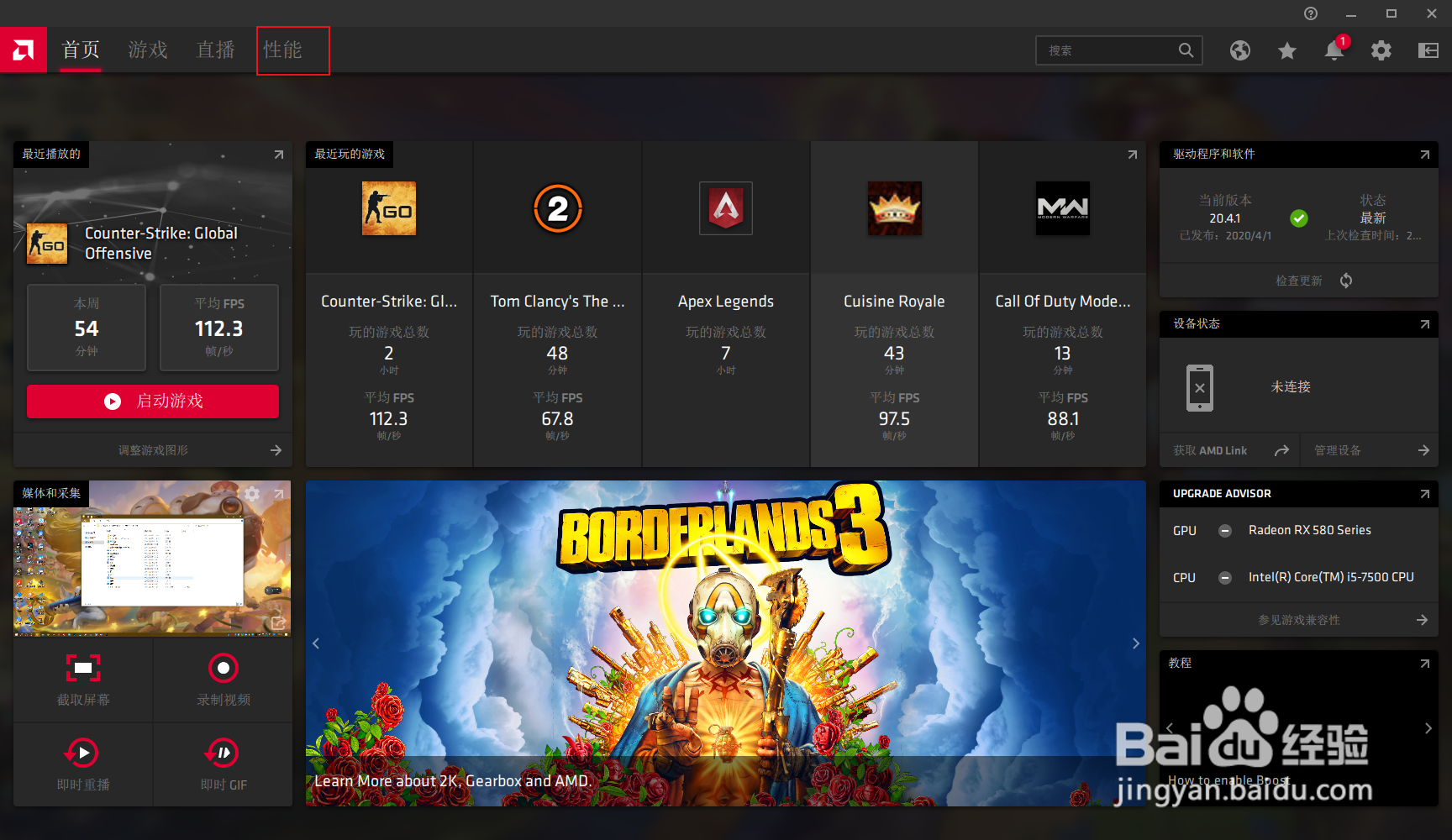The height and width of the screenshot is (840, 1452).
Task: Select the Apex Legends game icon
Action: coord(726,208)
